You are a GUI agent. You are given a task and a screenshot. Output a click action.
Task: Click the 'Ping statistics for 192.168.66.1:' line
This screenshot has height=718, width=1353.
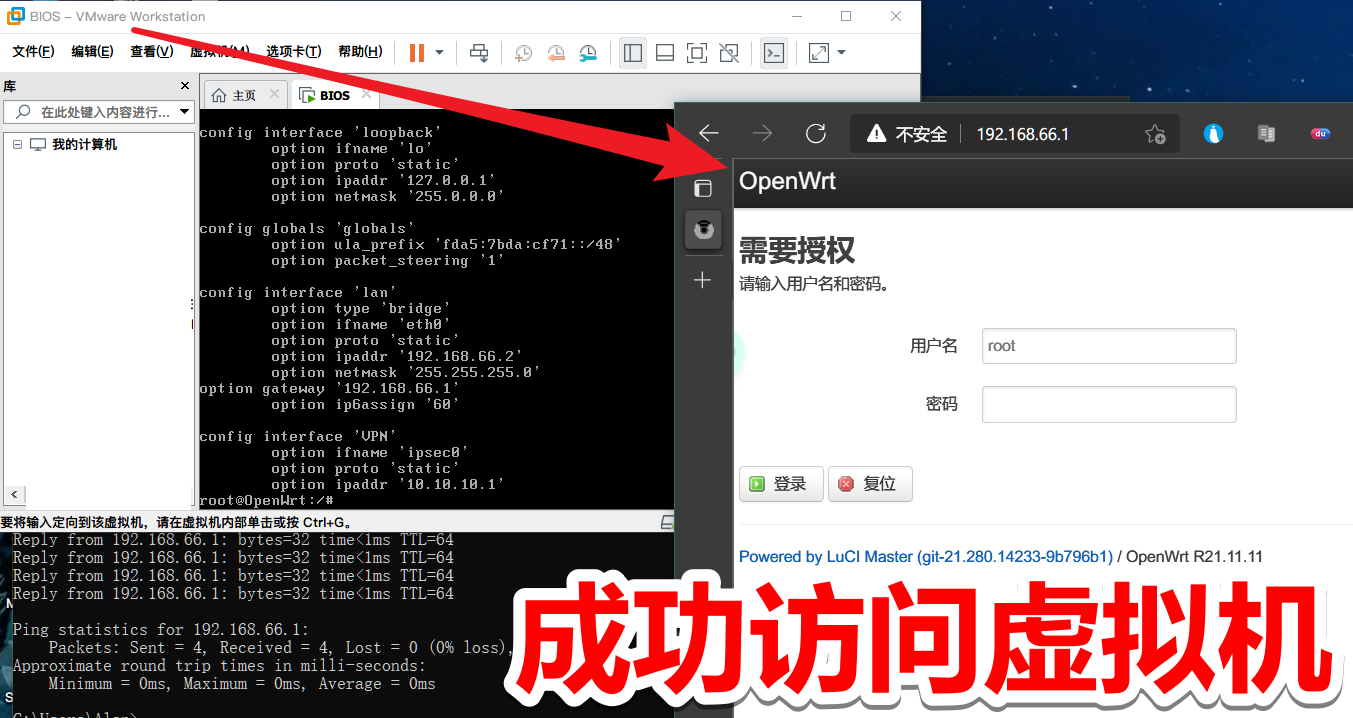pyautogui.click(x=160, y=630)
